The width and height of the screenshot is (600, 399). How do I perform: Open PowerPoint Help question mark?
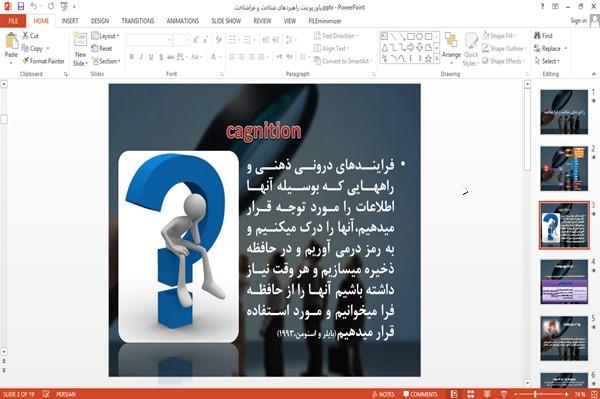pyautogui.click(x=542, y=7)
